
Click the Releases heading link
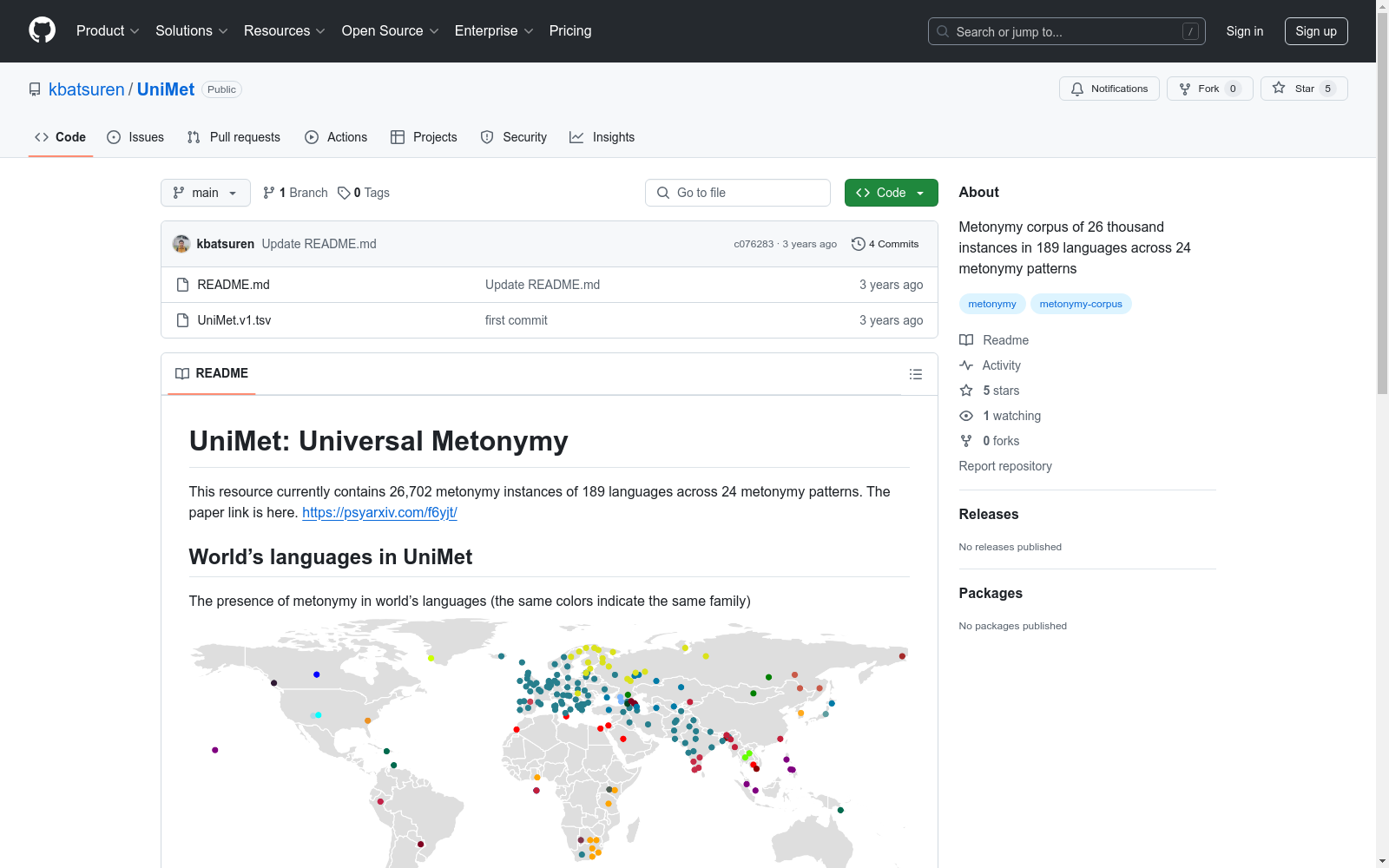[989, 514]
